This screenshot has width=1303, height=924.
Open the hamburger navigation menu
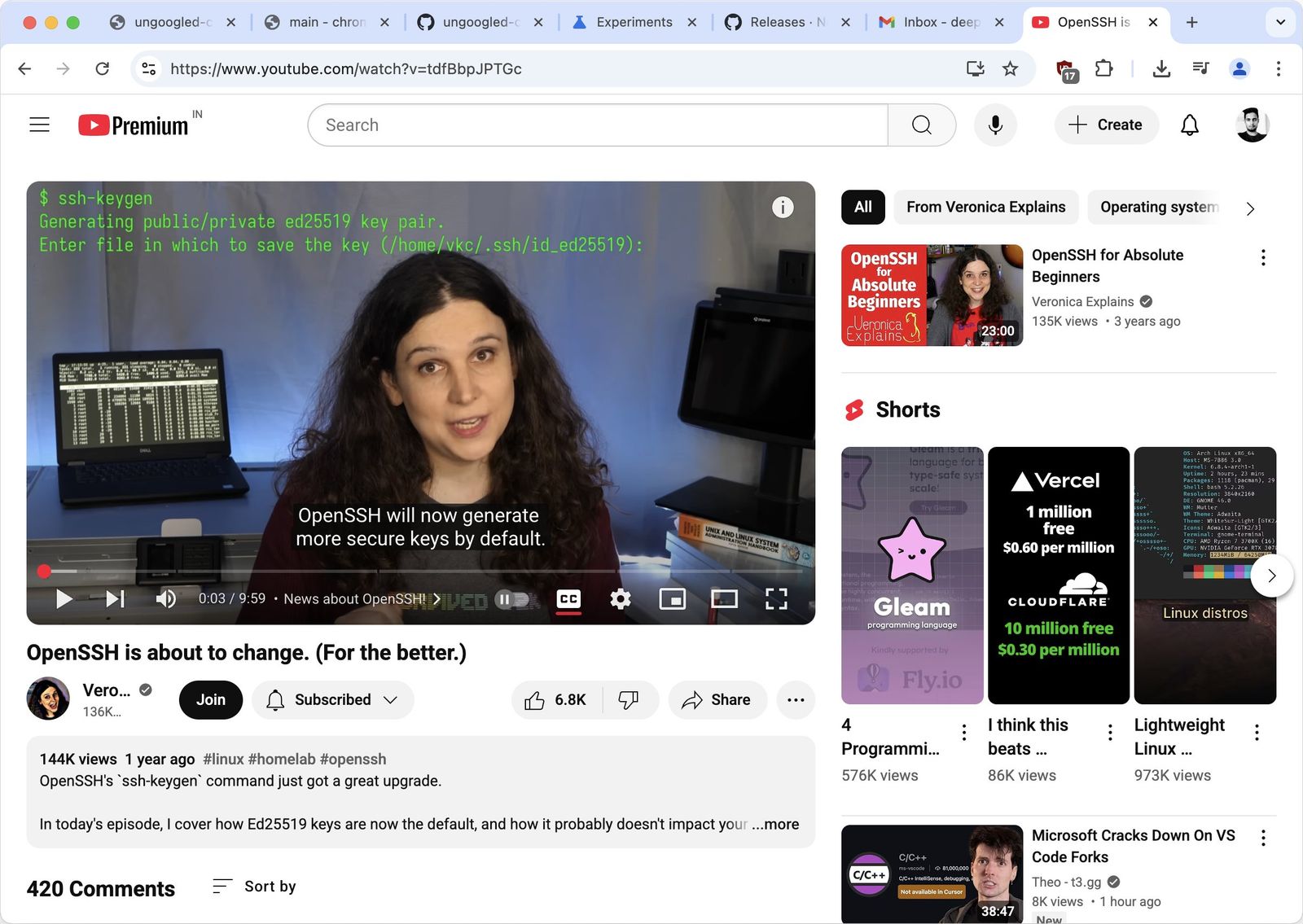tap(39, 125)
